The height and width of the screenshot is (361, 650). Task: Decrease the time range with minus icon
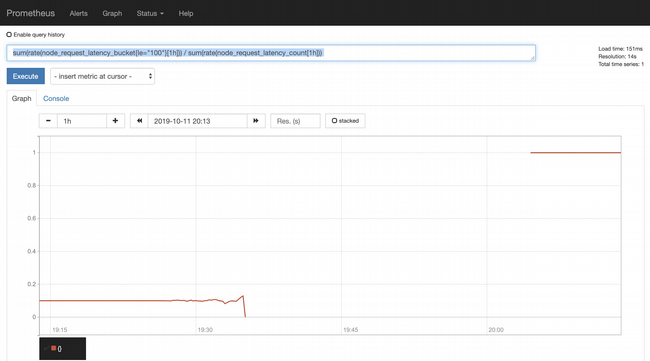point(48,121)
